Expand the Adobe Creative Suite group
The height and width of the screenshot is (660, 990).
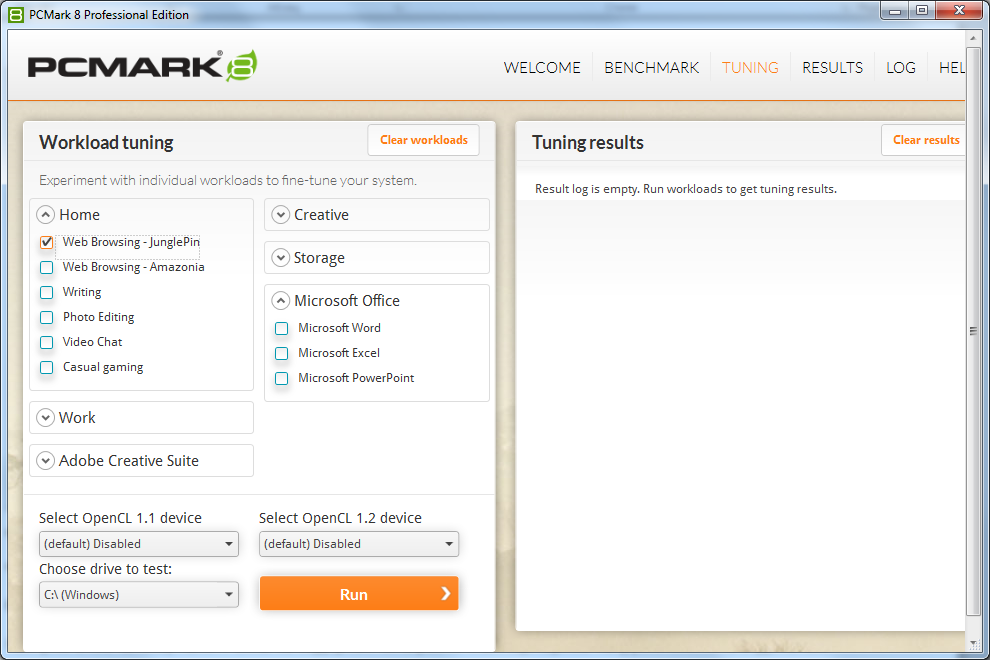45,460
